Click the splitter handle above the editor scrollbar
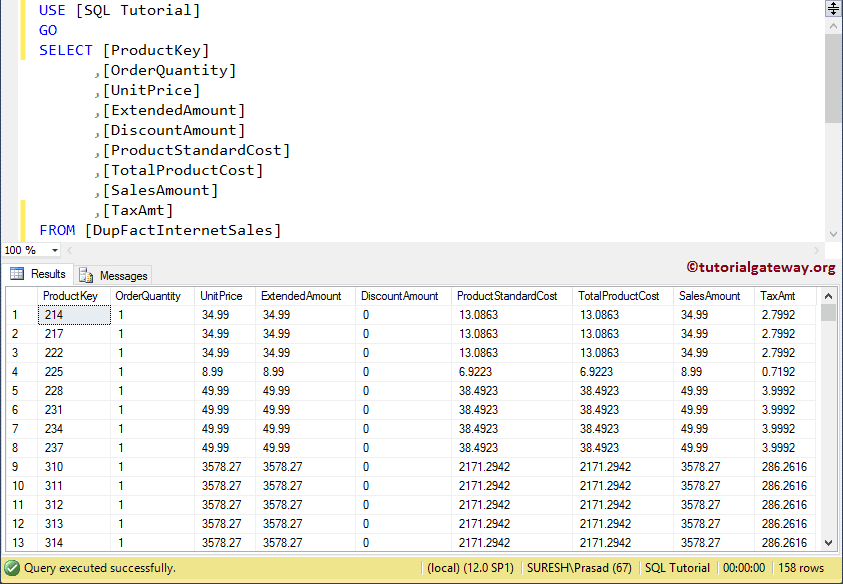843x584 pixels. pyautogui.click(x=833, y=9)
